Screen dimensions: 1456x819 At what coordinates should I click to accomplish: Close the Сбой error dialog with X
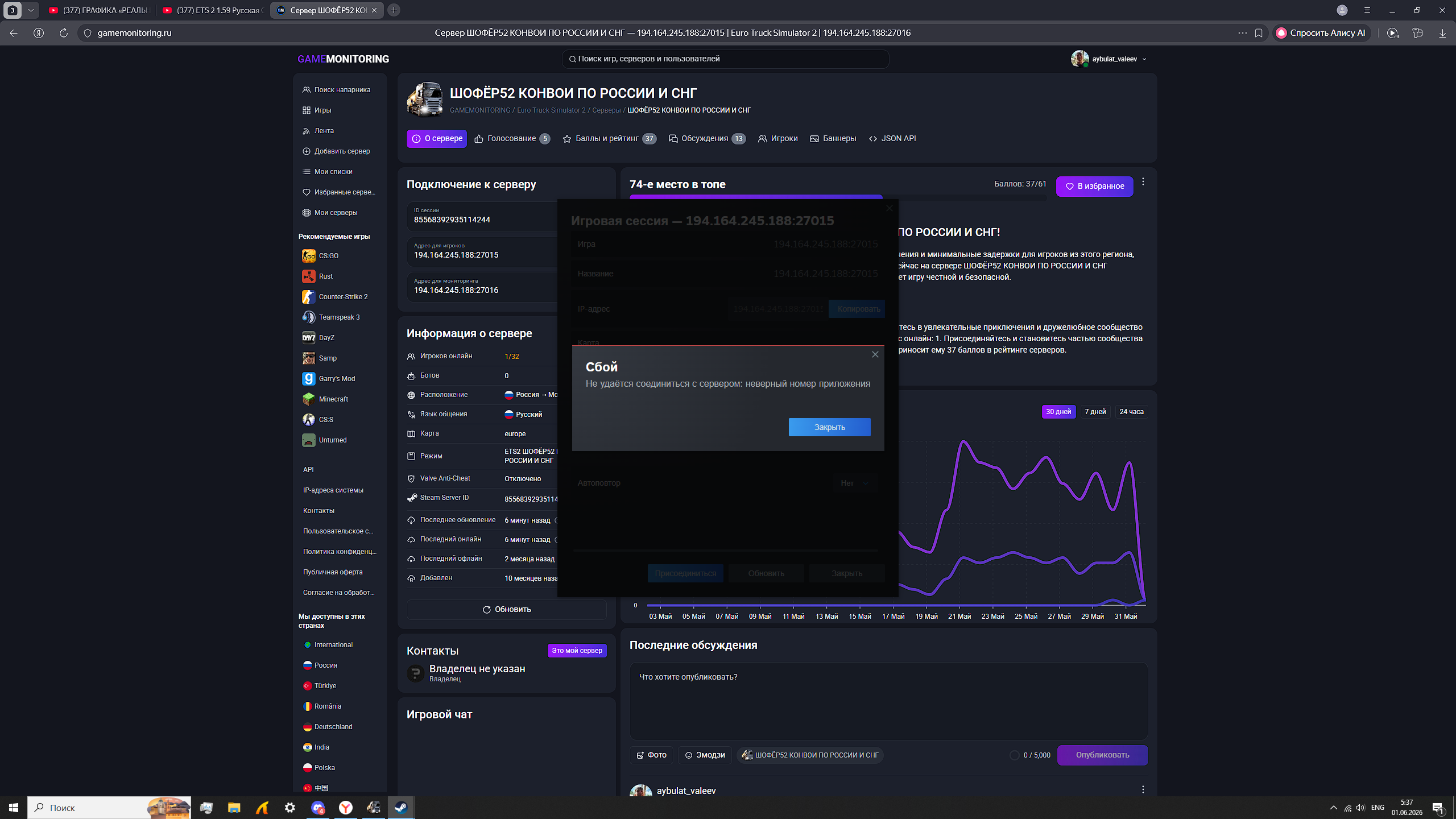point(875,355)
